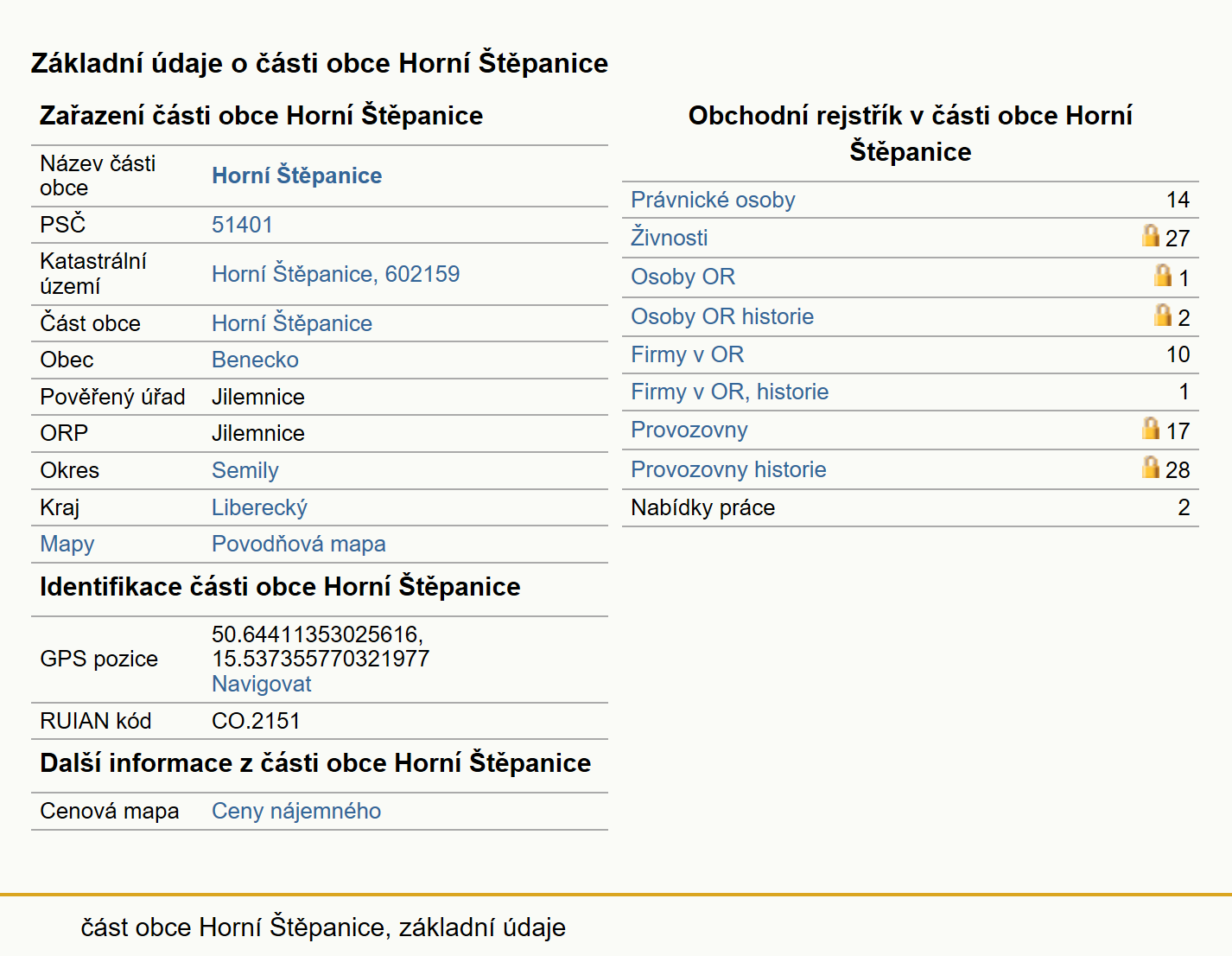Click the Kraj label
Image resolution: width=1232 pixels, height=956 pixels.
click(60, 507)
